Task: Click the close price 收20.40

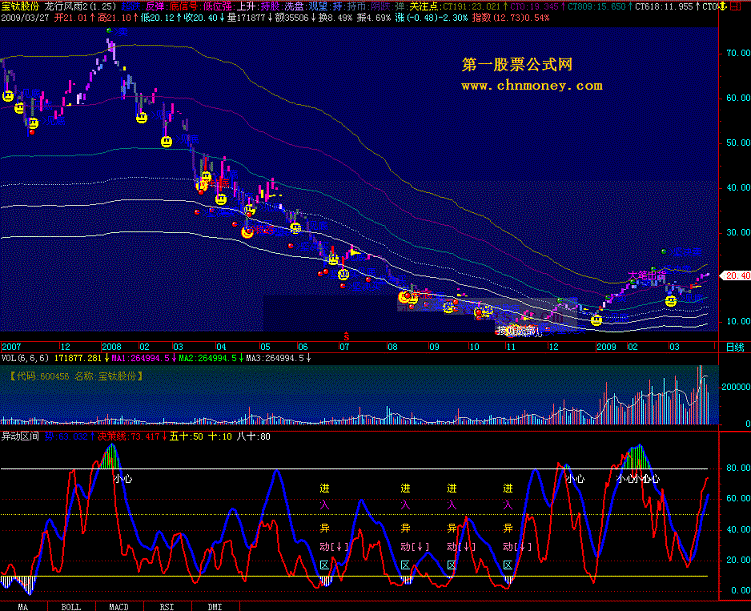Action: [201, 18]
